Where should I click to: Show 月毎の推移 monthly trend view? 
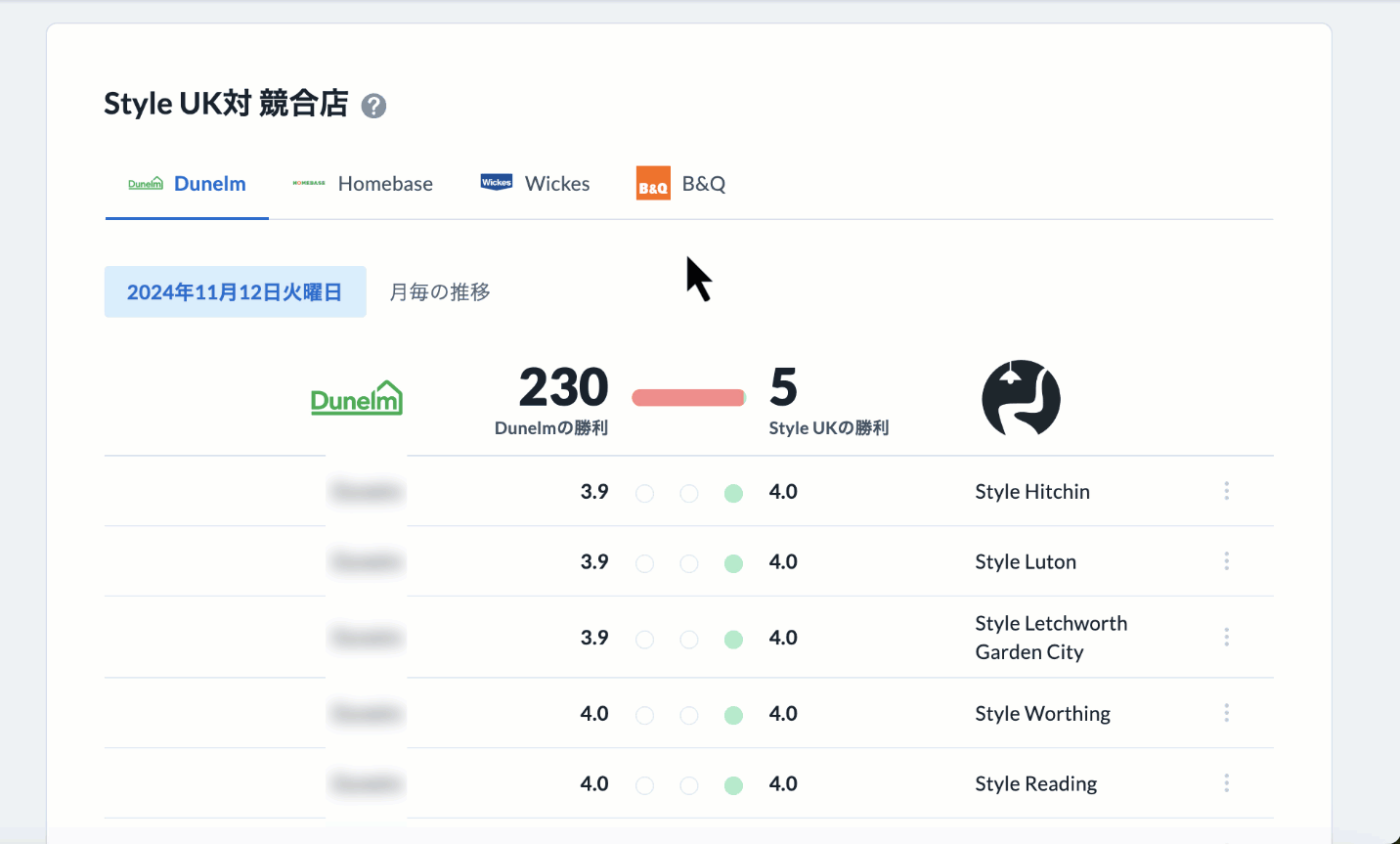[440, 291]
